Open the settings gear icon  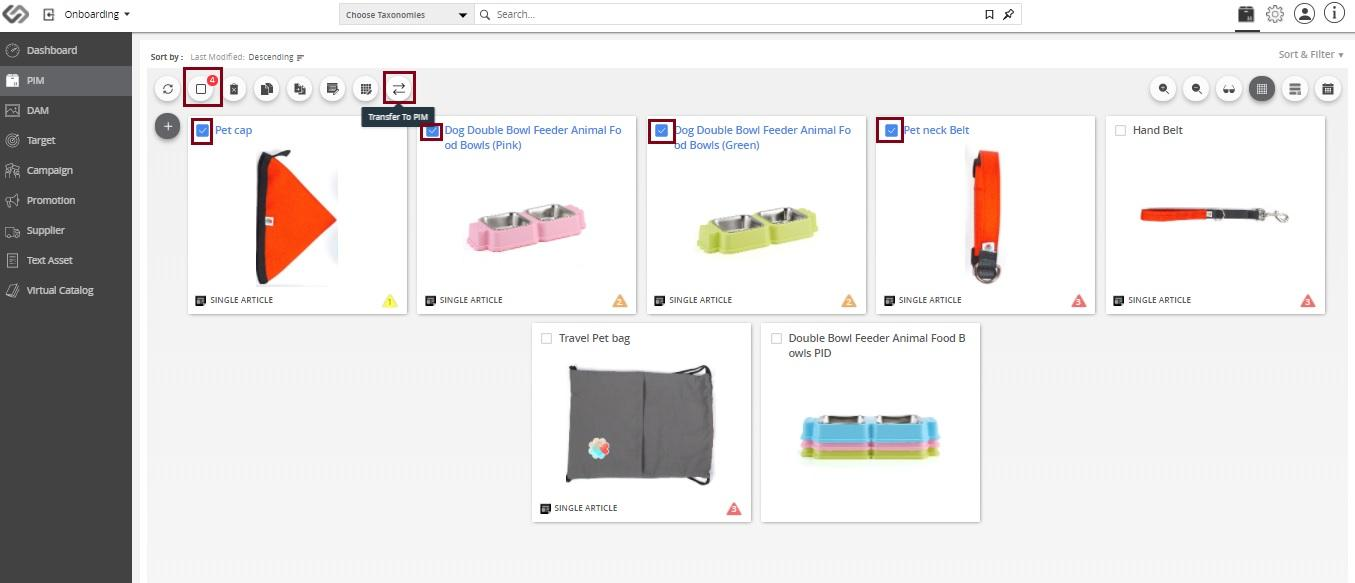(x=1275, y=14)
